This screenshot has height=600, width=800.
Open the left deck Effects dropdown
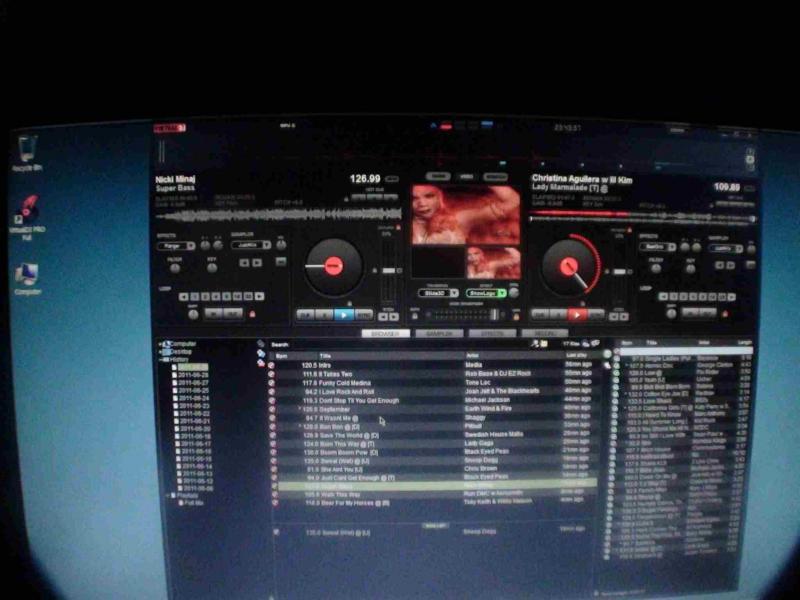(x=176, y=246)
